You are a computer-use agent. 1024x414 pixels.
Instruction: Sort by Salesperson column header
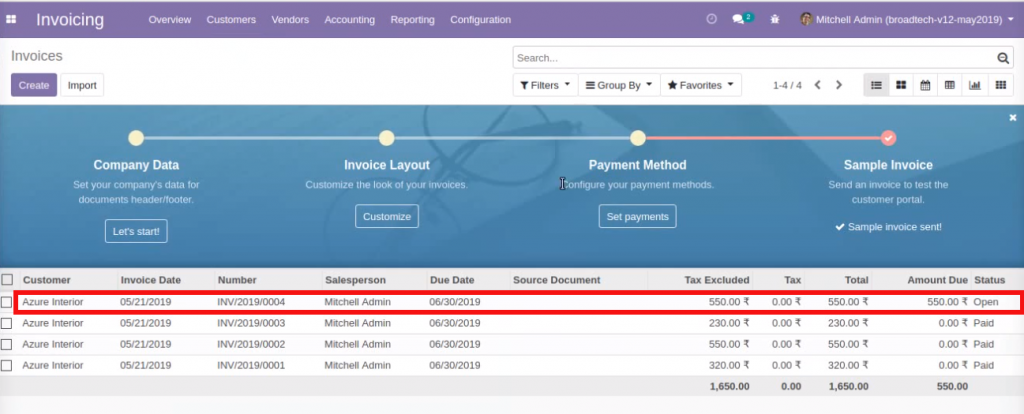click(x=355, y=280)
